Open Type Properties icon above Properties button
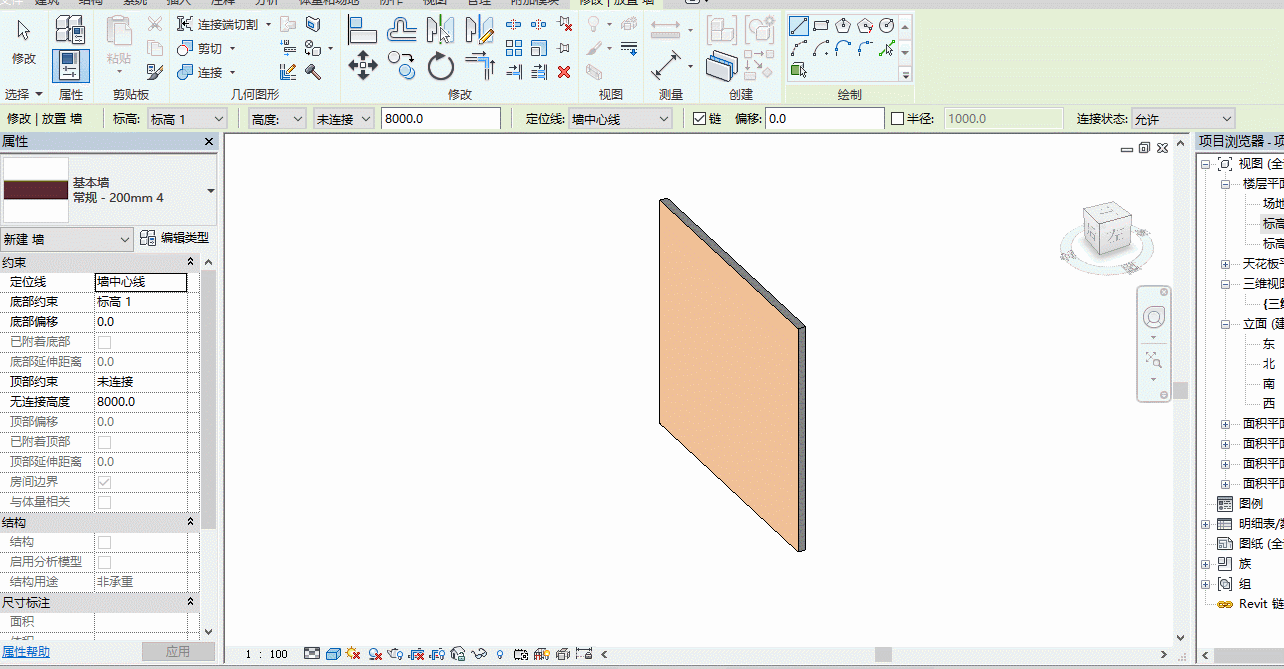Screen dimensions: 1284x669 coord(70,31)
